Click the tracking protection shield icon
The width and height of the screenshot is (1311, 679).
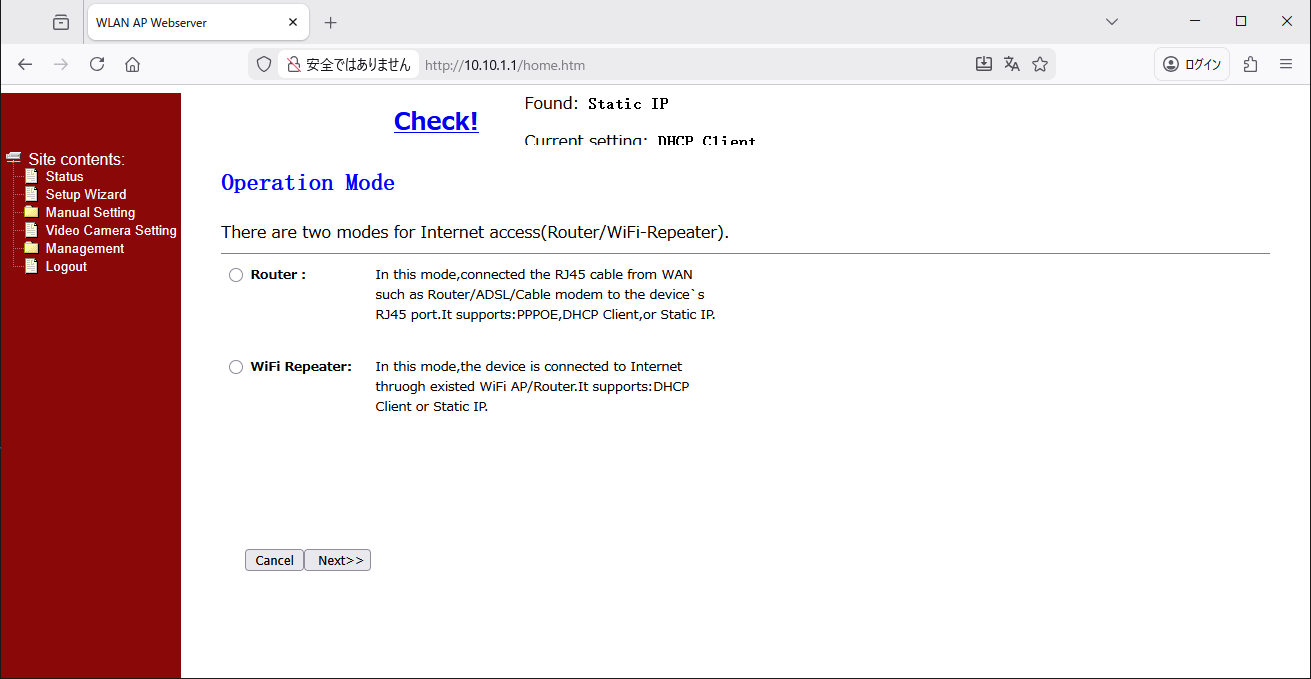click(264, 64)
